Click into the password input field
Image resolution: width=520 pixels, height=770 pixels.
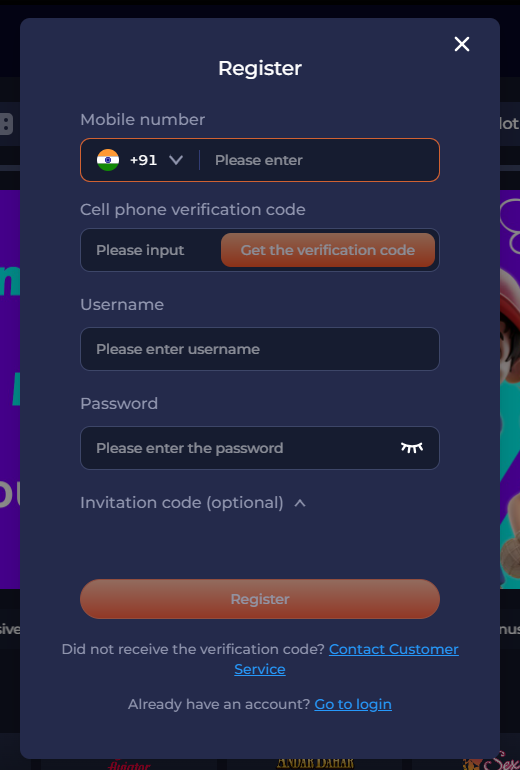(241, 448)
